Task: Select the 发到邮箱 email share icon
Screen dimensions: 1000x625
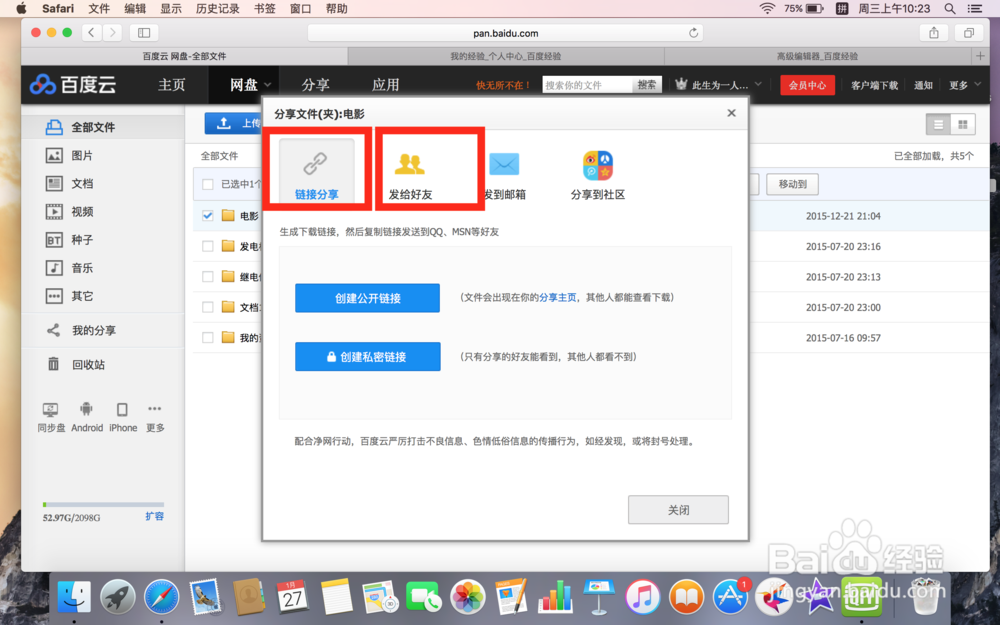Action: coord(503,164)
